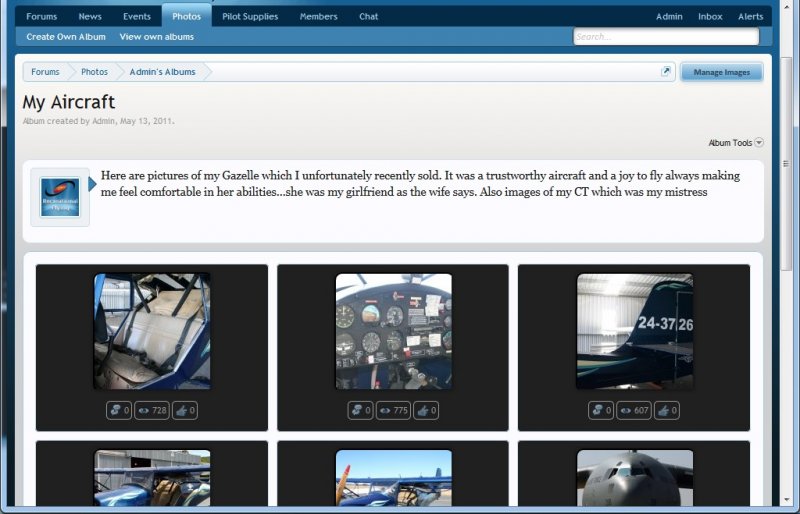800x514 pixels.
Task: Open the grey military jet thumbnail
Action: pyautogui.click(x=635, y=478)
